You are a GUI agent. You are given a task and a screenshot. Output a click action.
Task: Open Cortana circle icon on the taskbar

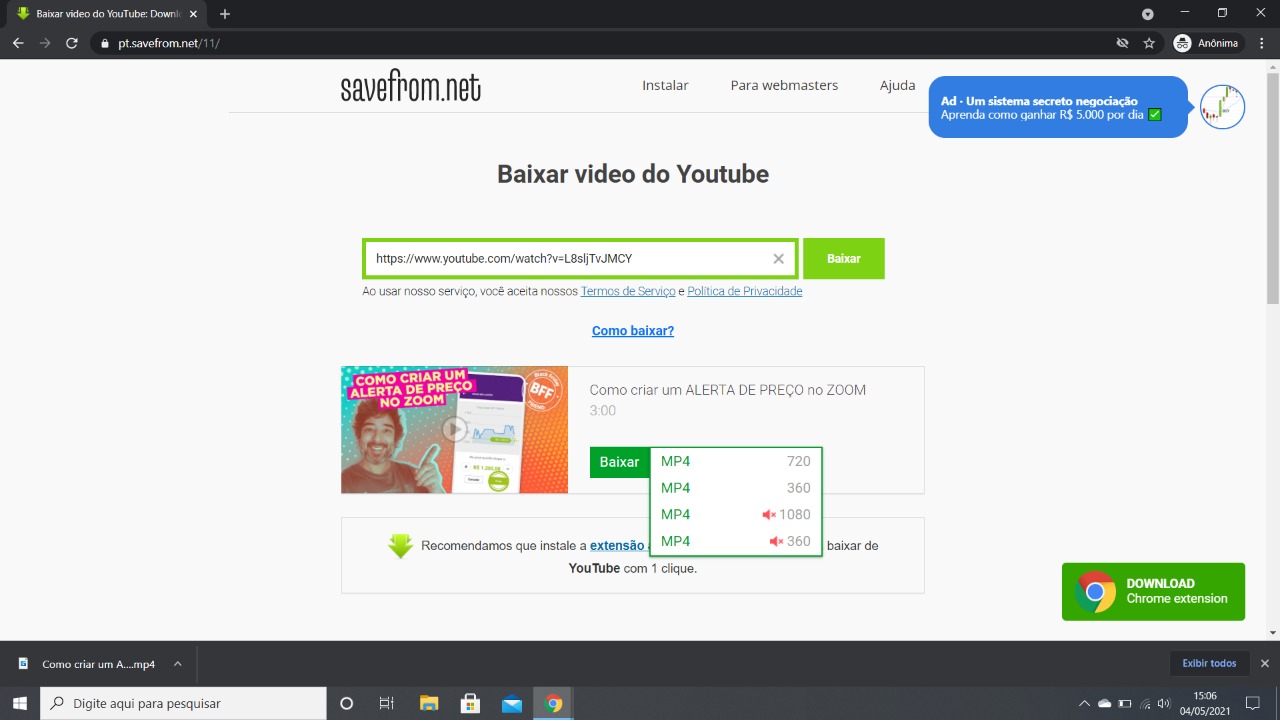(x=347, y=703)
